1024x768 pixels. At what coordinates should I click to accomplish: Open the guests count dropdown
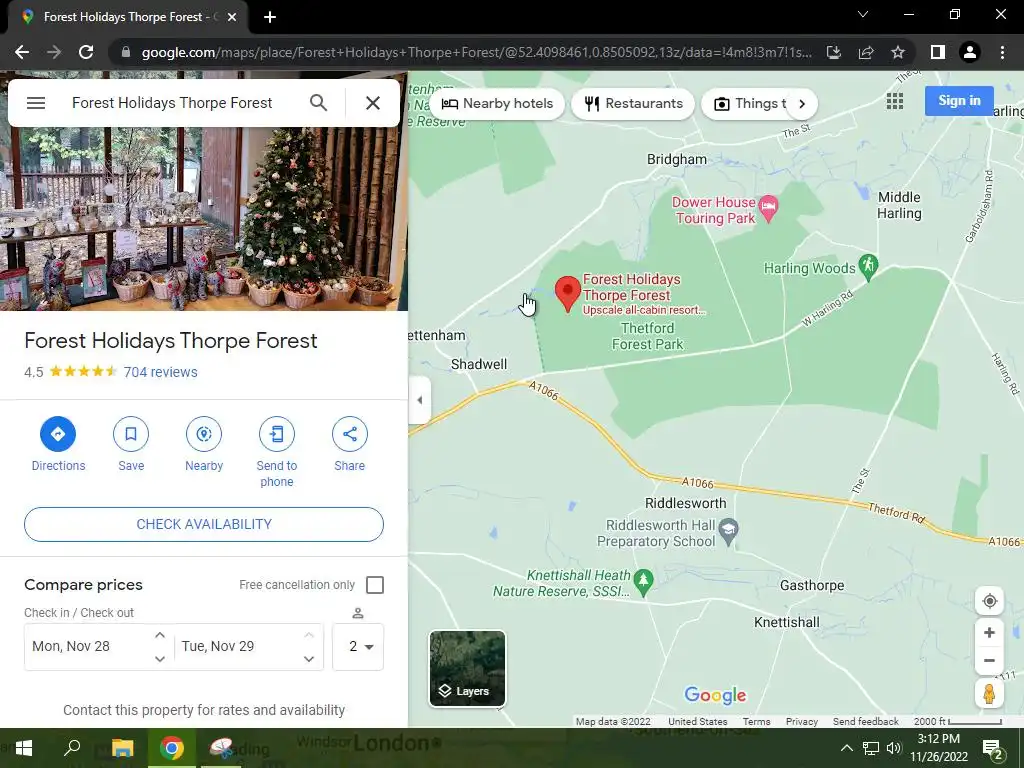[358, 647]
